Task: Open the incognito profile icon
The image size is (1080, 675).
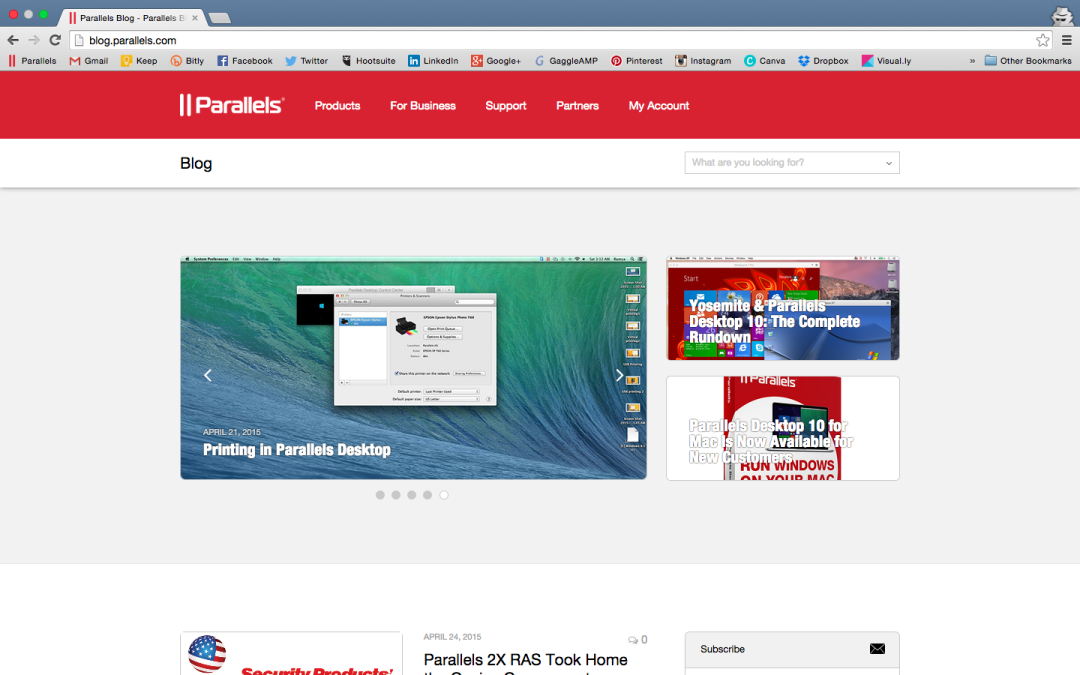Action: click(x=1061, y=15)
